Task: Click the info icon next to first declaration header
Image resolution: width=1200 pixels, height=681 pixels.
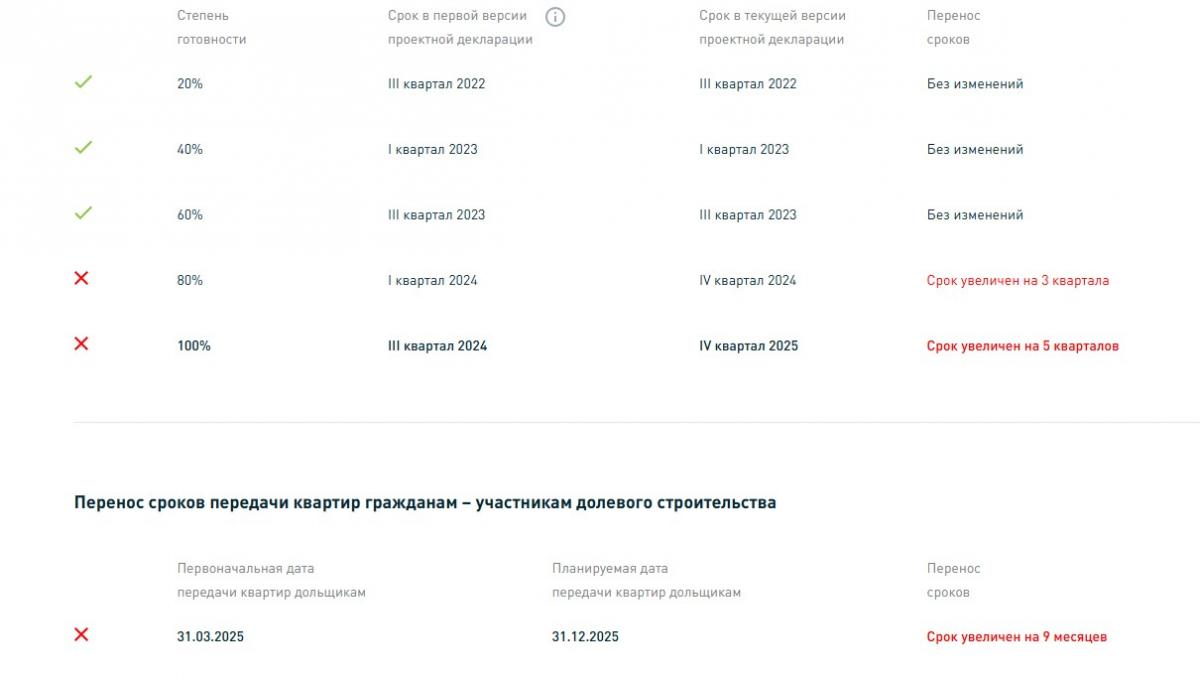Action: 555,16
